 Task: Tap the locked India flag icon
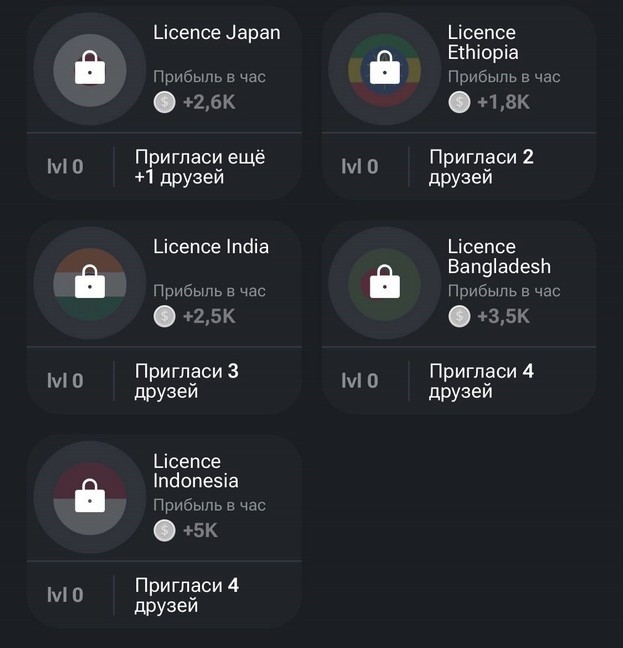tap(90, 283)
